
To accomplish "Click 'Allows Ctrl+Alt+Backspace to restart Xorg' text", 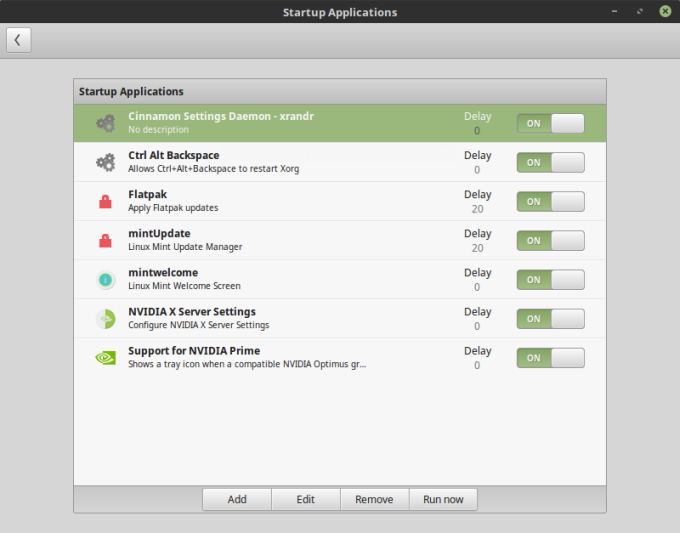I will 213,169.
